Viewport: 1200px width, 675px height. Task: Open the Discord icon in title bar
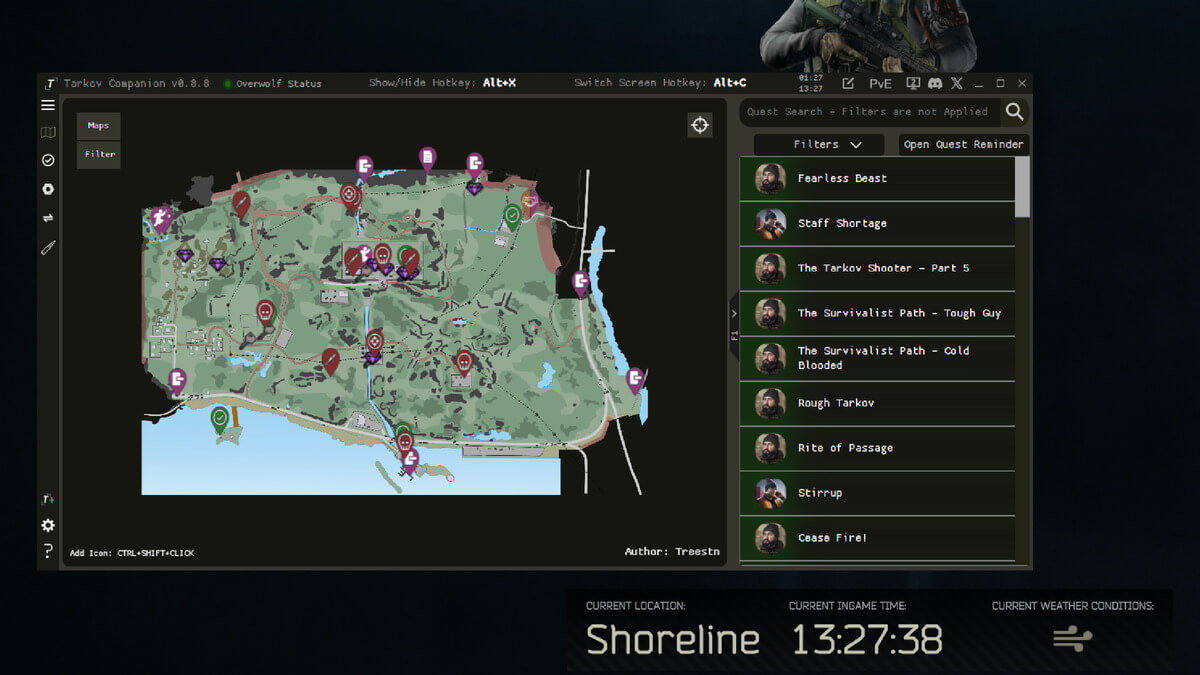(x=935, y=83)
